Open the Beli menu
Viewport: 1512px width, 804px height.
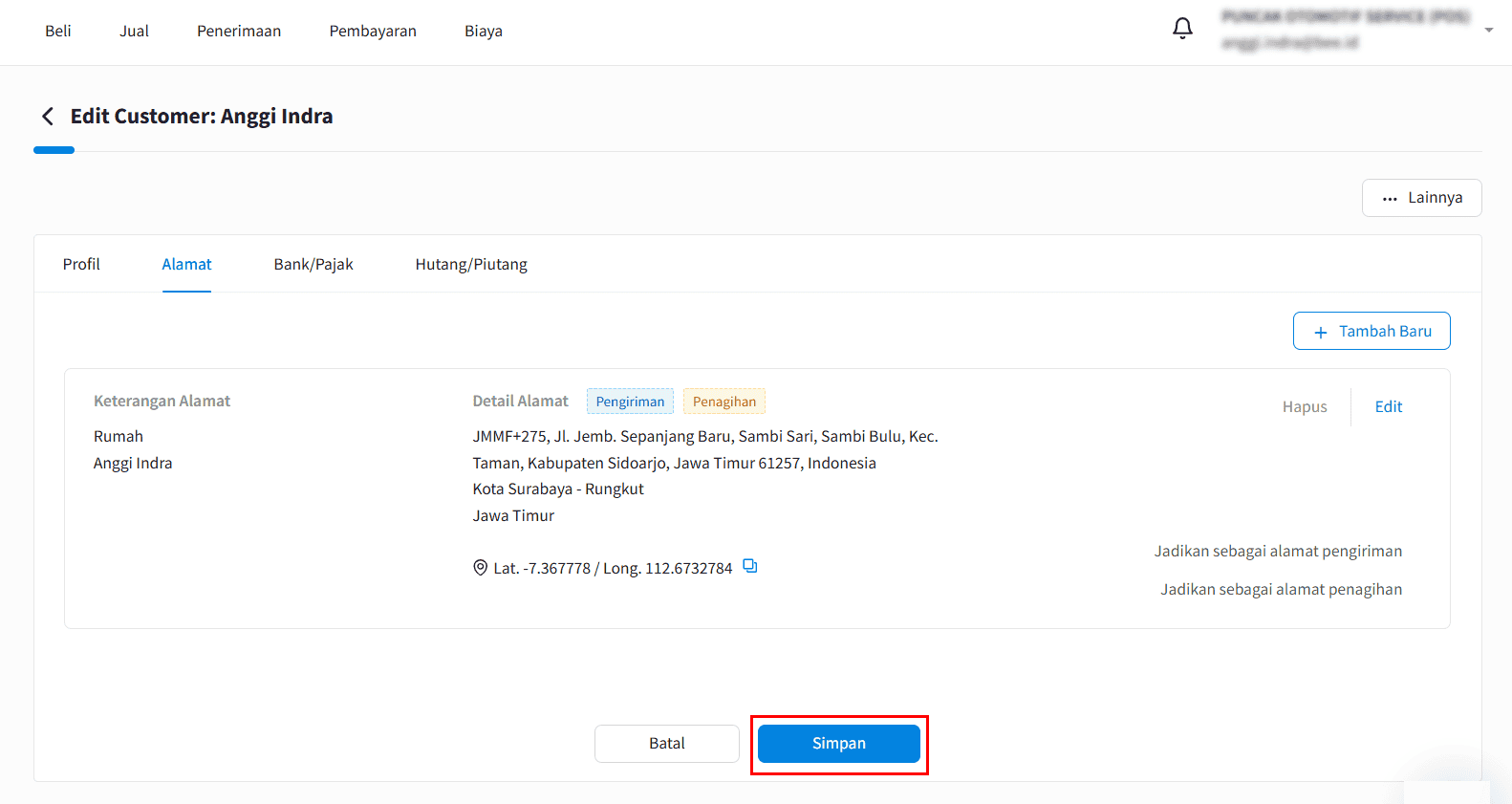(58, 31)
